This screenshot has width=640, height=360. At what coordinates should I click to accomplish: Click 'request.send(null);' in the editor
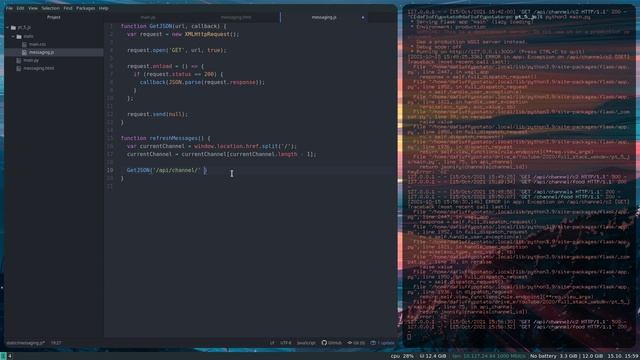(x=158, y=114)
